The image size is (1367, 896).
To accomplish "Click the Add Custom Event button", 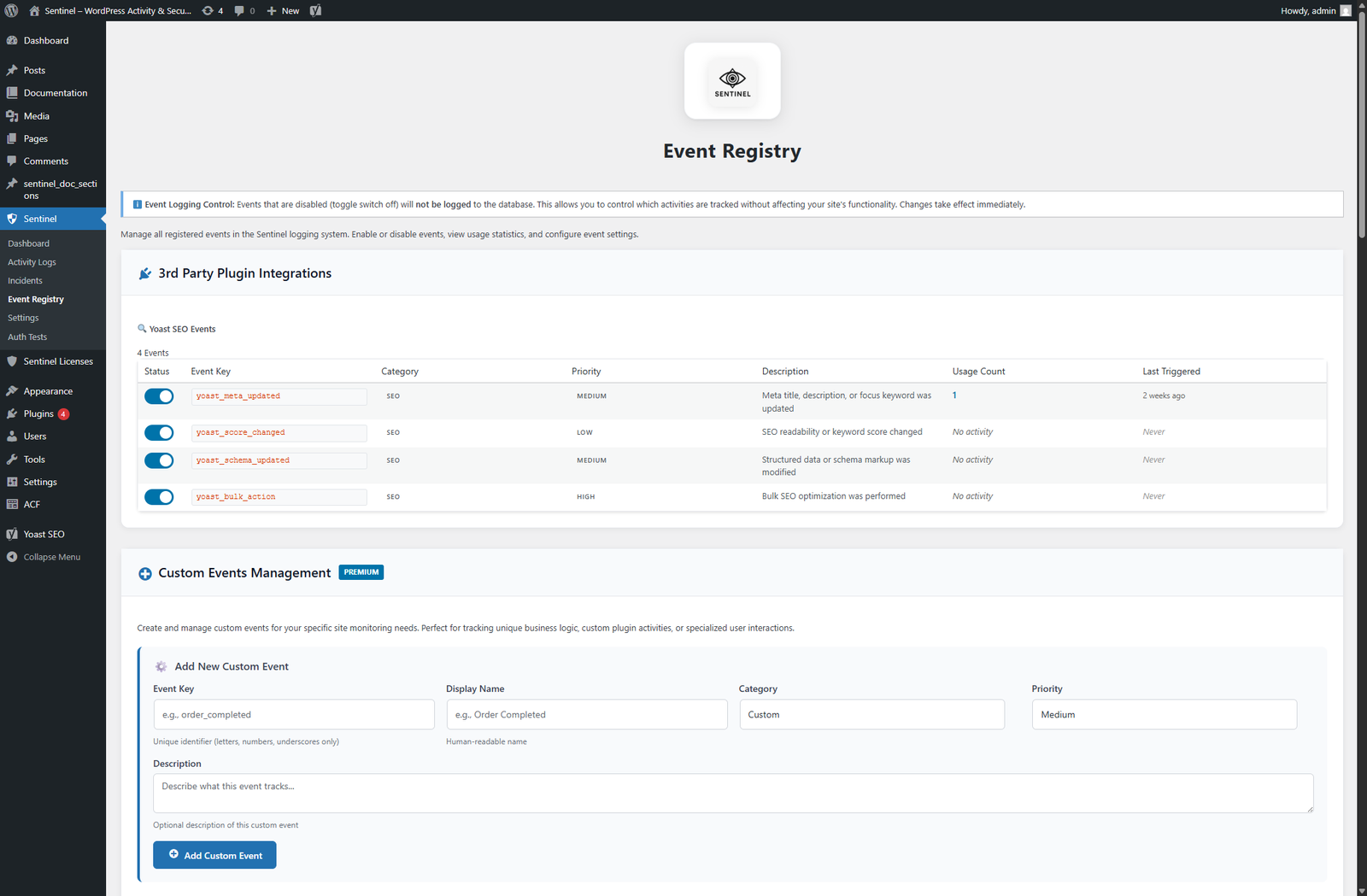I will coord(214,855).
